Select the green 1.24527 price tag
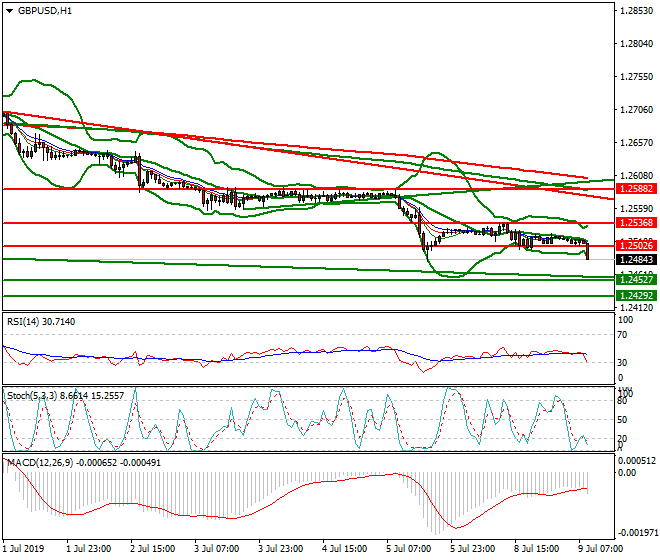The width and height of the screenshot is (660, 560). (x=636, y=280)
